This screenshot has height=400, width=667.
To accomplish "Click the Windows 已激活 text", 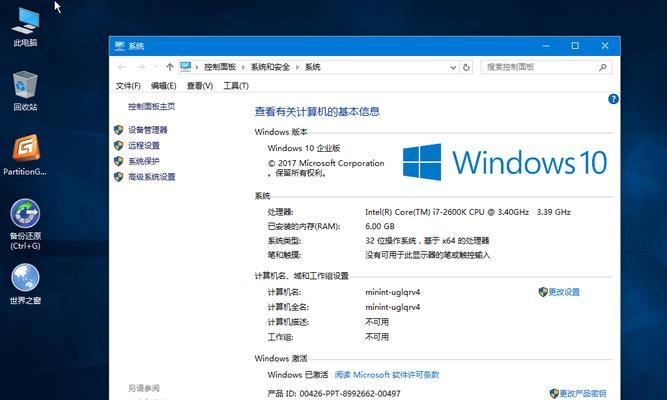I will pos(298,375).
